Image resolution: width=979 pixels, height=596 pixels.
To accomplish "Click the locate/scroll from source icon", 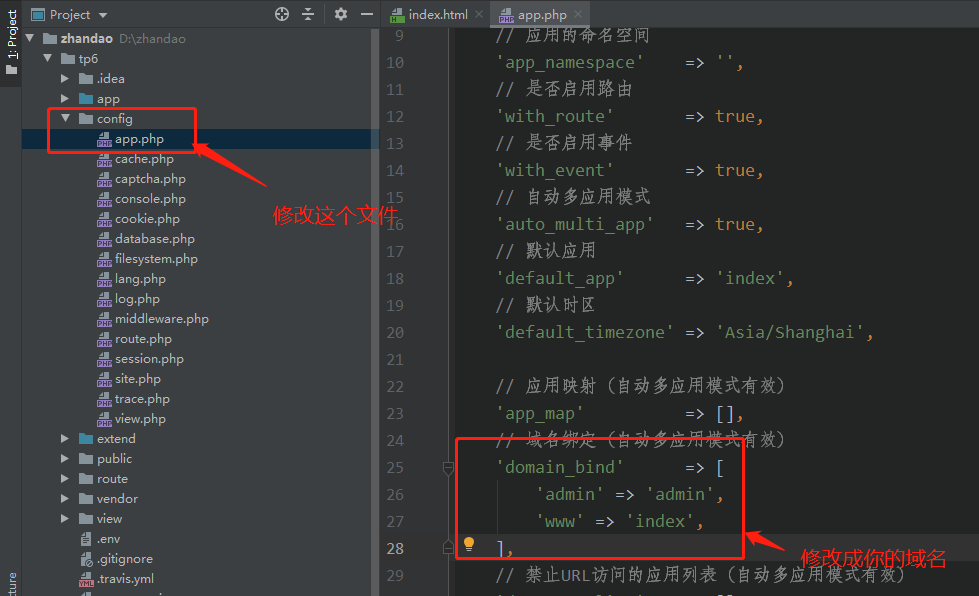I will point(282,14).
